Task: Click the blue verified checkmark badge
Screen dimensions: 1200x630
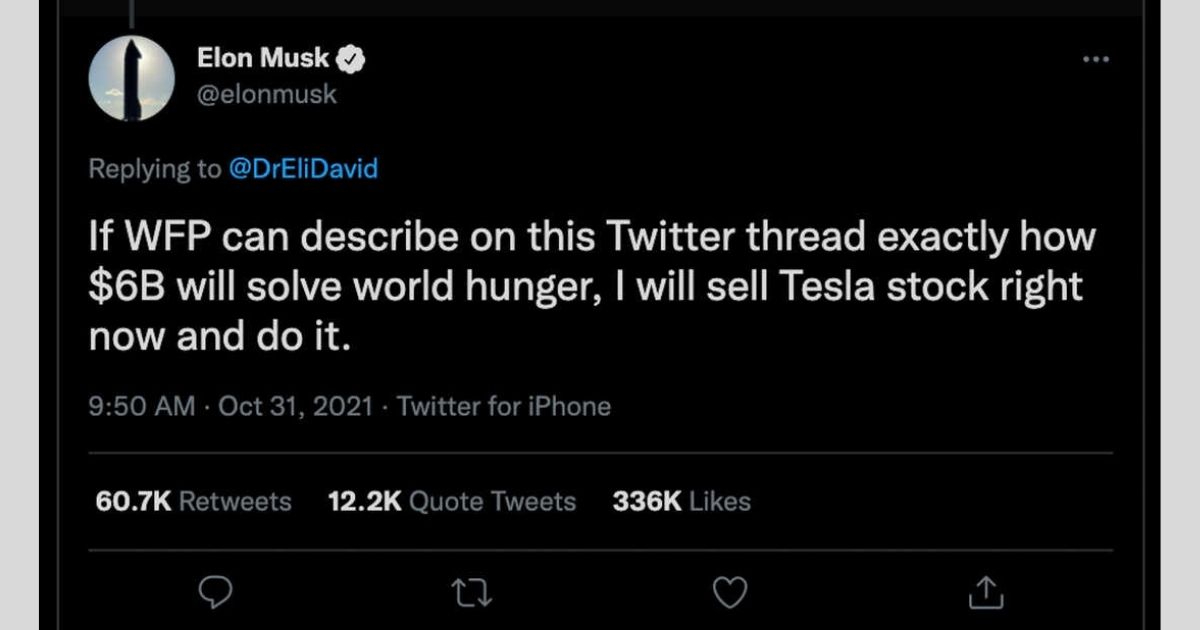Action: pyautogui.click(x=350, y=60)
